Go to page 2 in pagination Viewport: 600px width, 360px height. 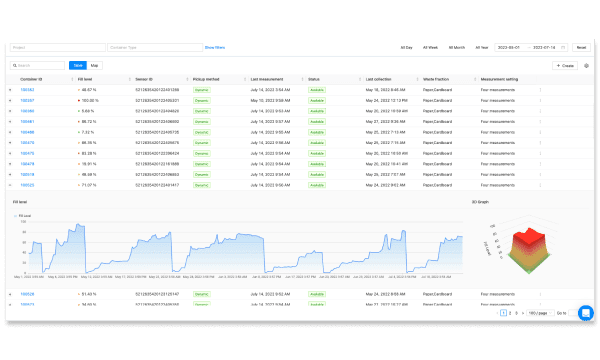coord(510,313)
